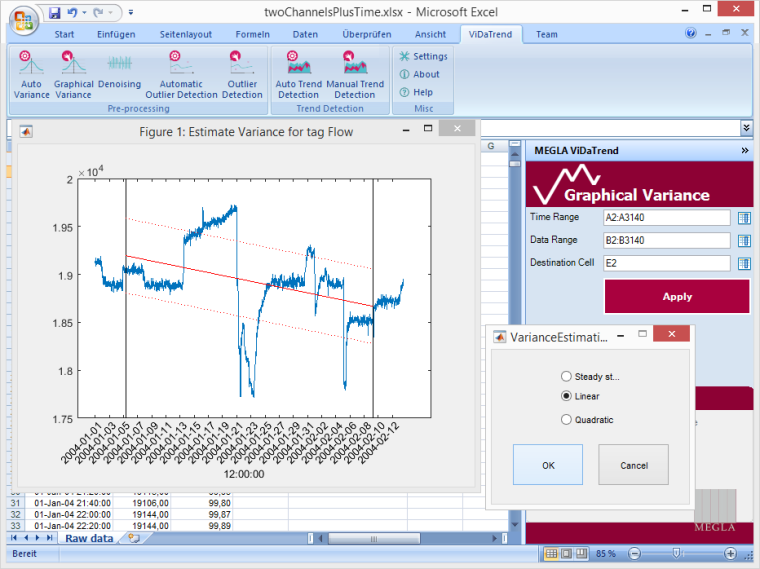
Task: Select the Quadratic radio button
Action: coord(566,419)
